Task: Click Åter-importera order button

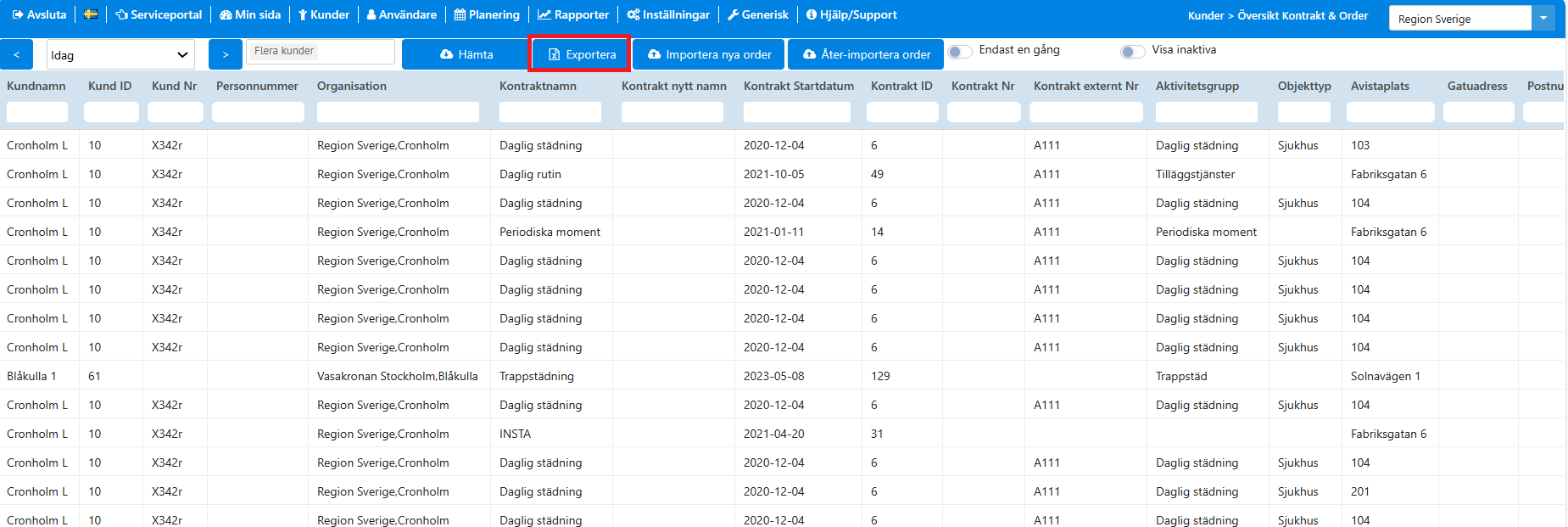Action: [x=866, y=54]
